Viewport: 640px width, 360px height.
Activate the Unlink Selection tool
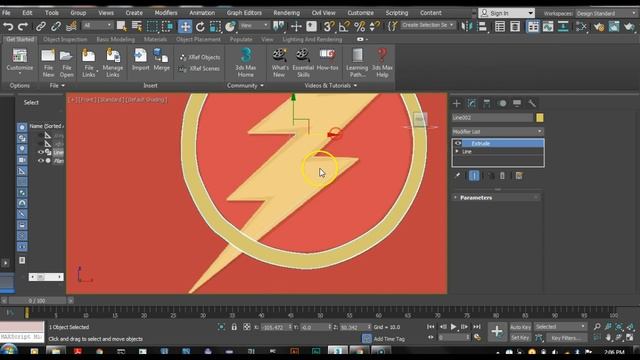click(56, 27)
